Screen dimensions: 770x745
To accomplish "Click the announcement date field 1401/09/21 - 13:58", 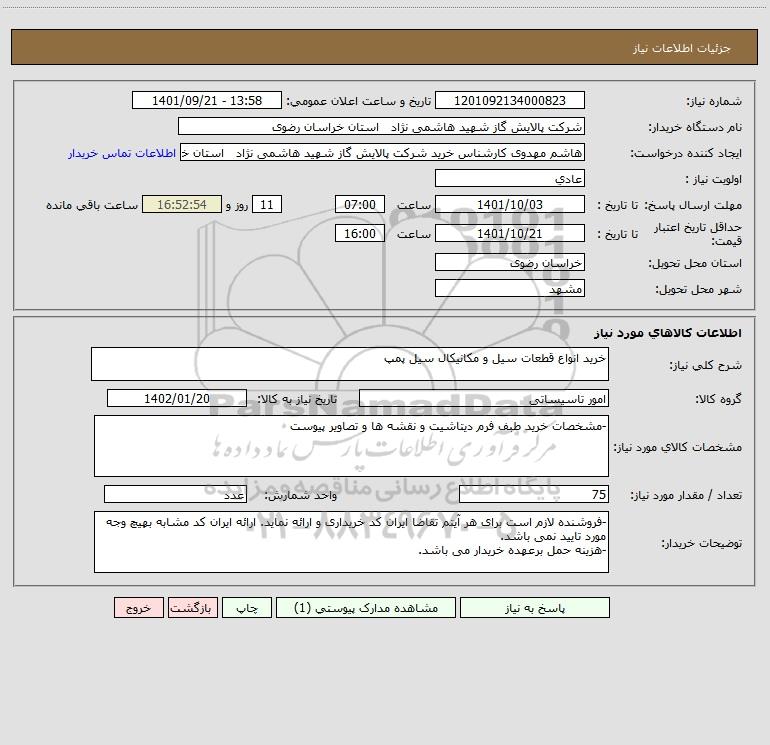I will click(x=207, y=100).
